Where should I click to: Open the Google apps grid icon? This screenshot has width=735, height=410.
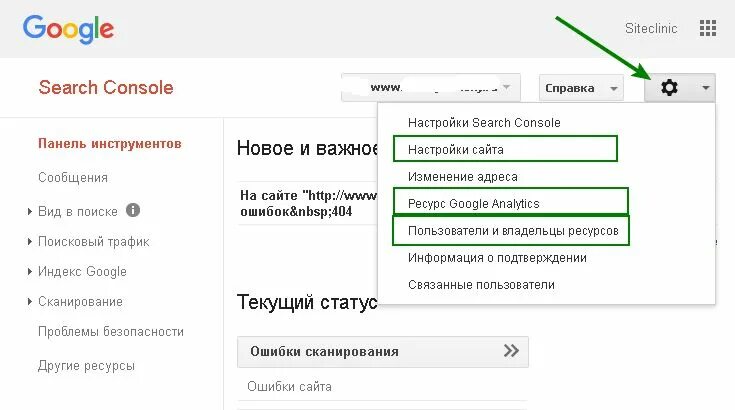click(x=708, y=28)
